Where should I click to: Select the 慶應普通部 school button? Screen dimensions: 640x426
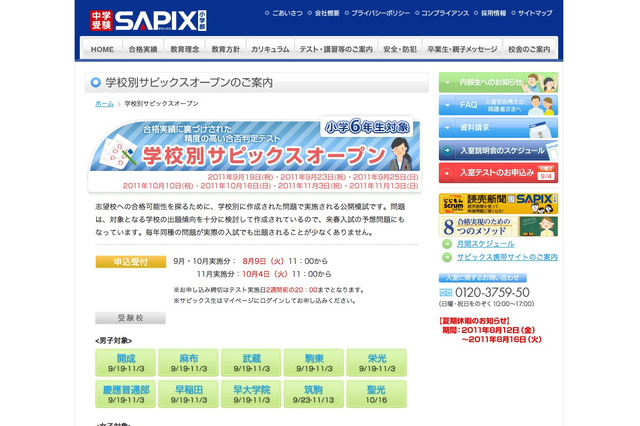[126, 394]
